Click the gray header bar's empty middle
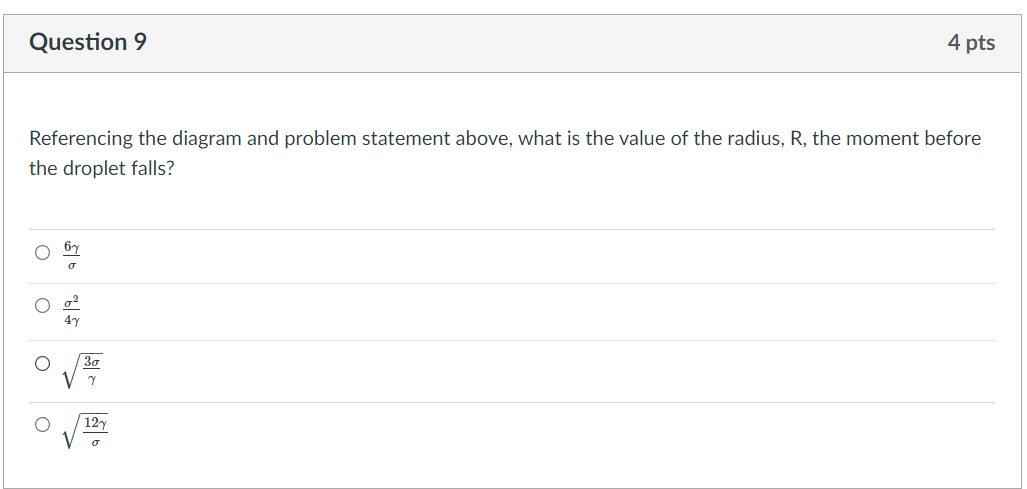Image resolution: width=1027 pixels, height=489 pixels. [540, 42]
